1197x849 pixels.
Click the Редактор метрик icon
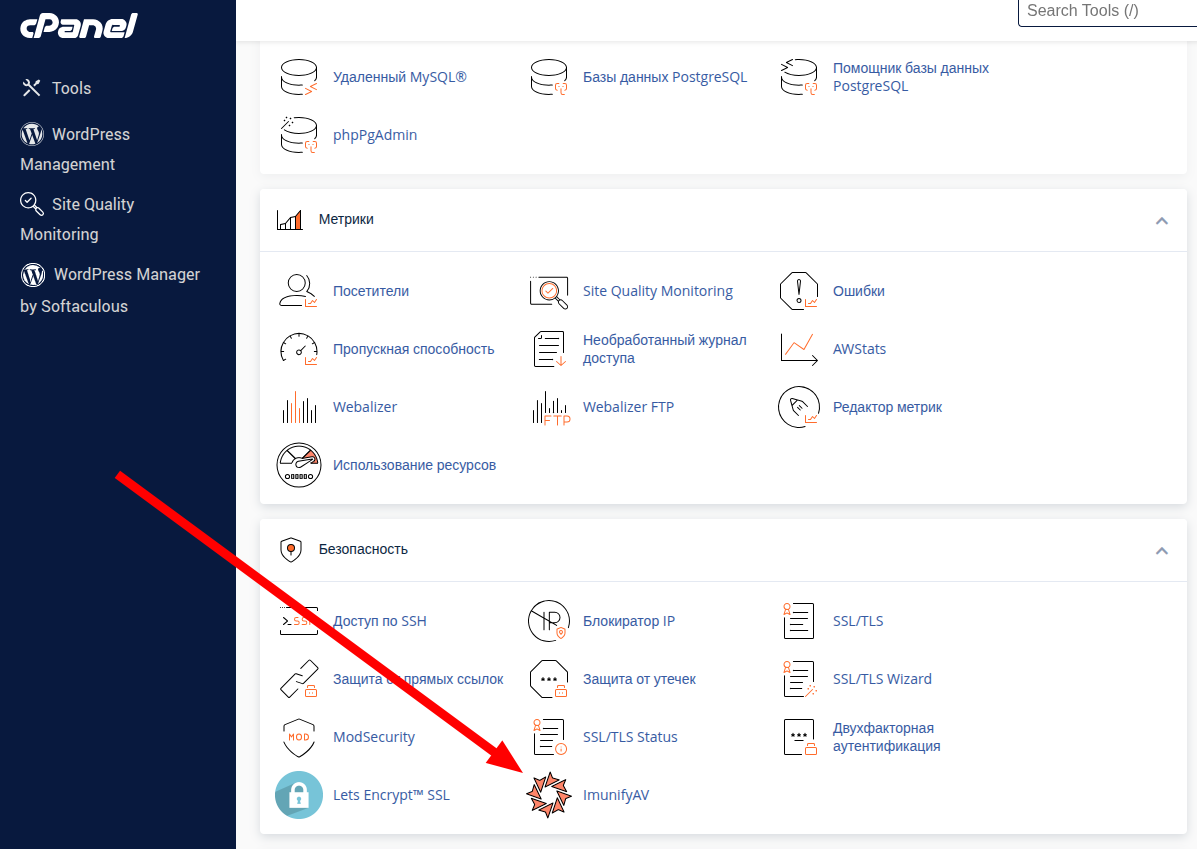pos(799,407)
